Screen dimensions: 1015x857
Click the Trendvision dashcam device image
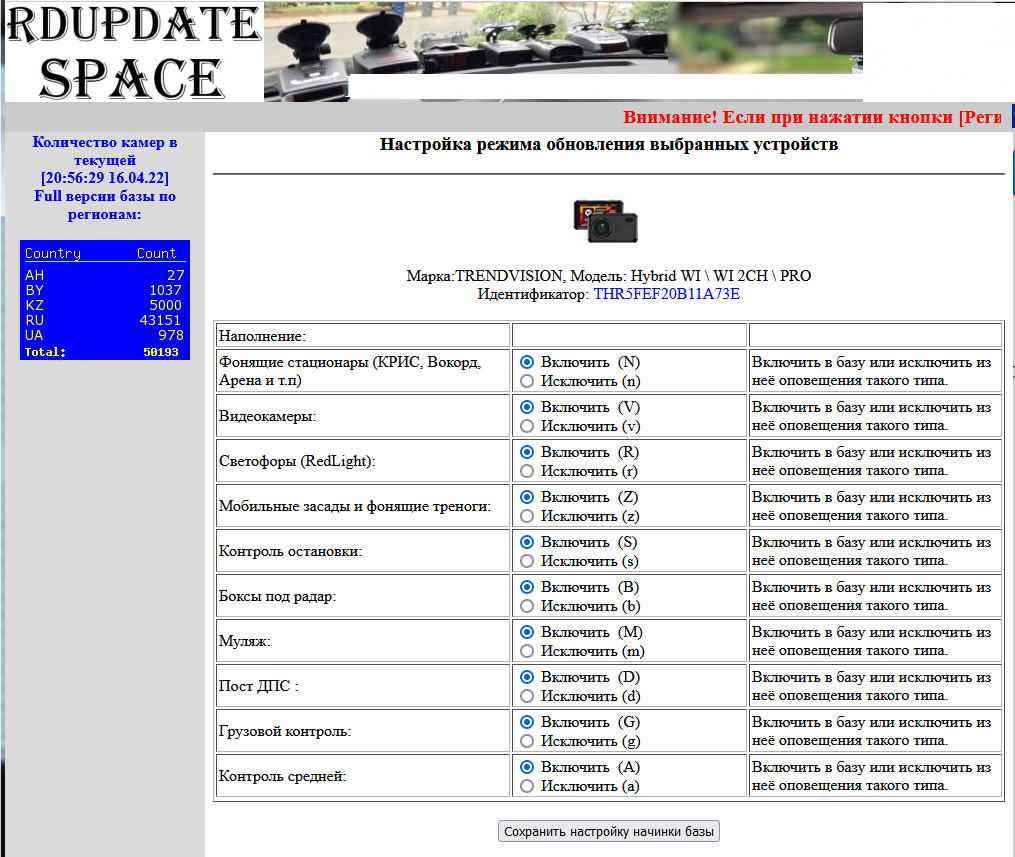[605, 221]
